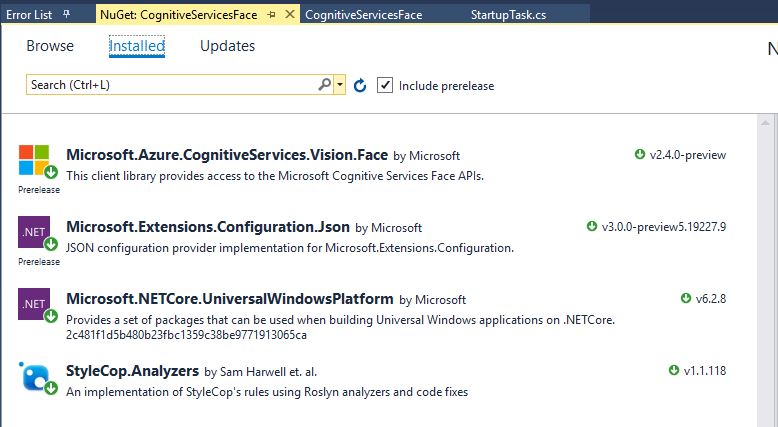Click the StyleCop.Analyzers package icon

(33, 376)
